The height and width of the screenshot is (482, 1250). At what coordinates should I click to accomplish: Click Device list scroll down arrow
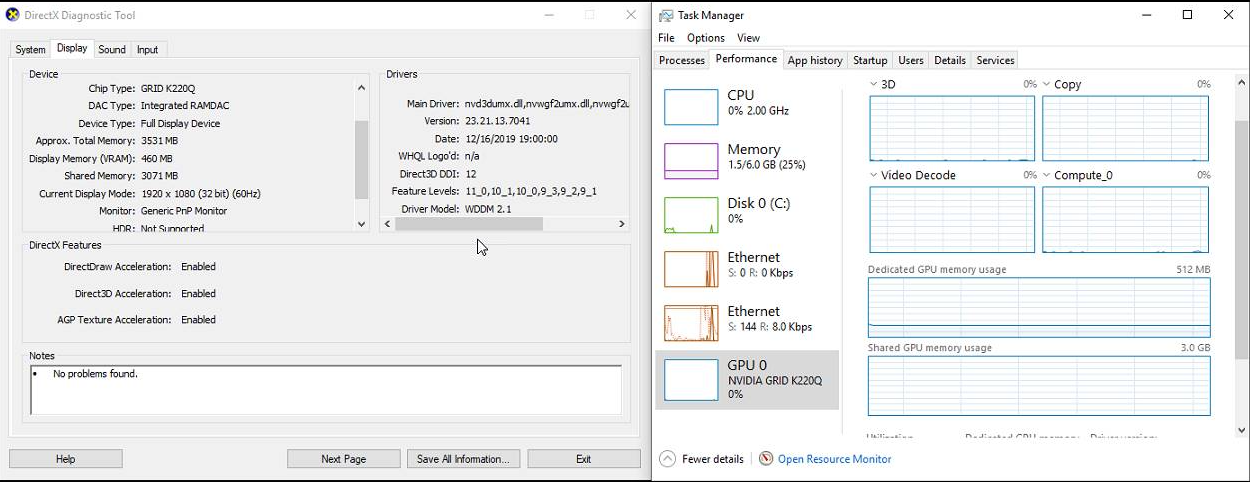click(x=361, y=224)
